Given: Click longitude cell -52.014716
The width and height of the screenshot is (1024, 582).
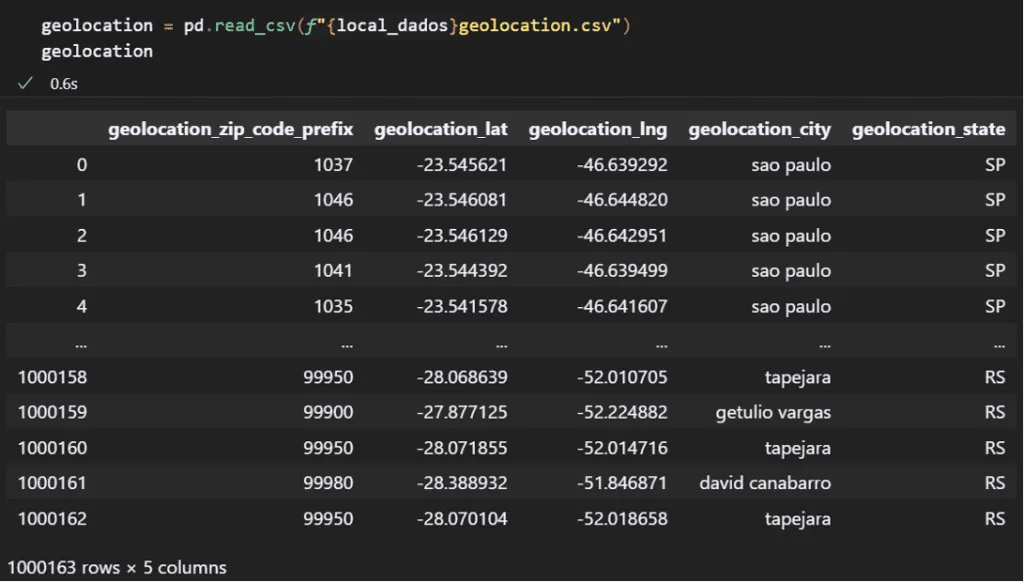Looking at the screenshot, I should 622,448.
